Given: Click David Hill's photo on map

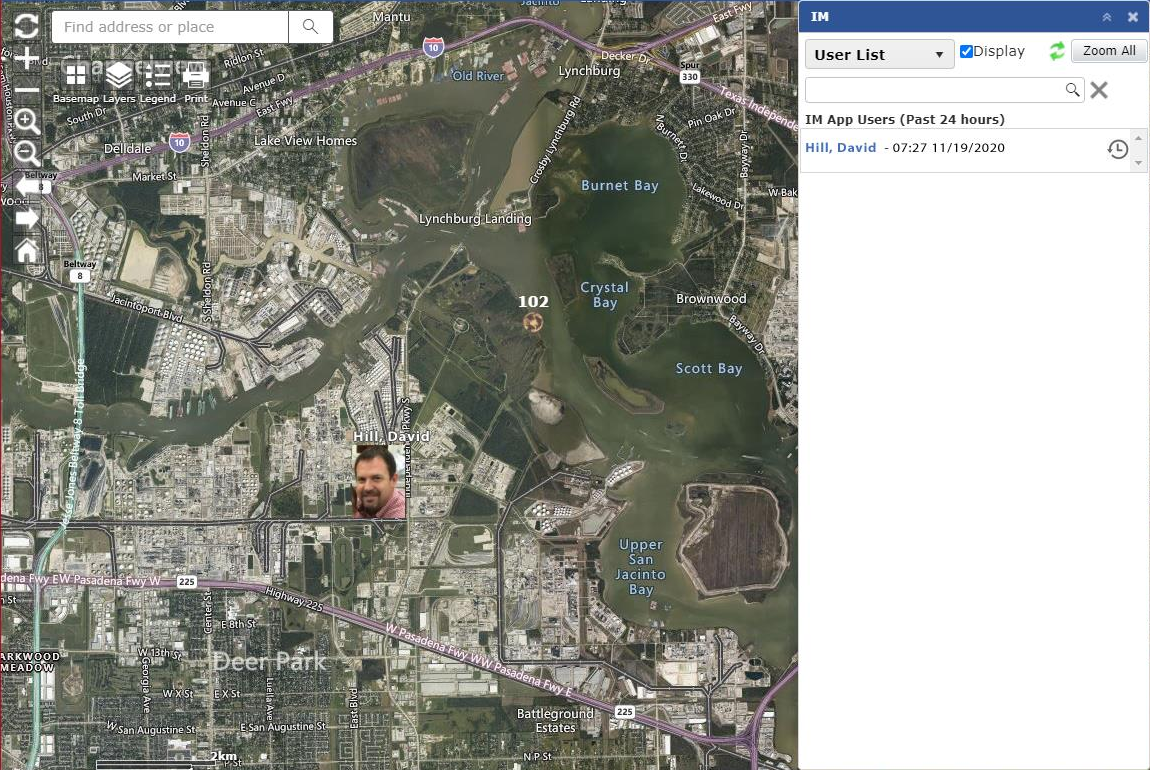Looking at the screenshot, I should tap(380, 482).
